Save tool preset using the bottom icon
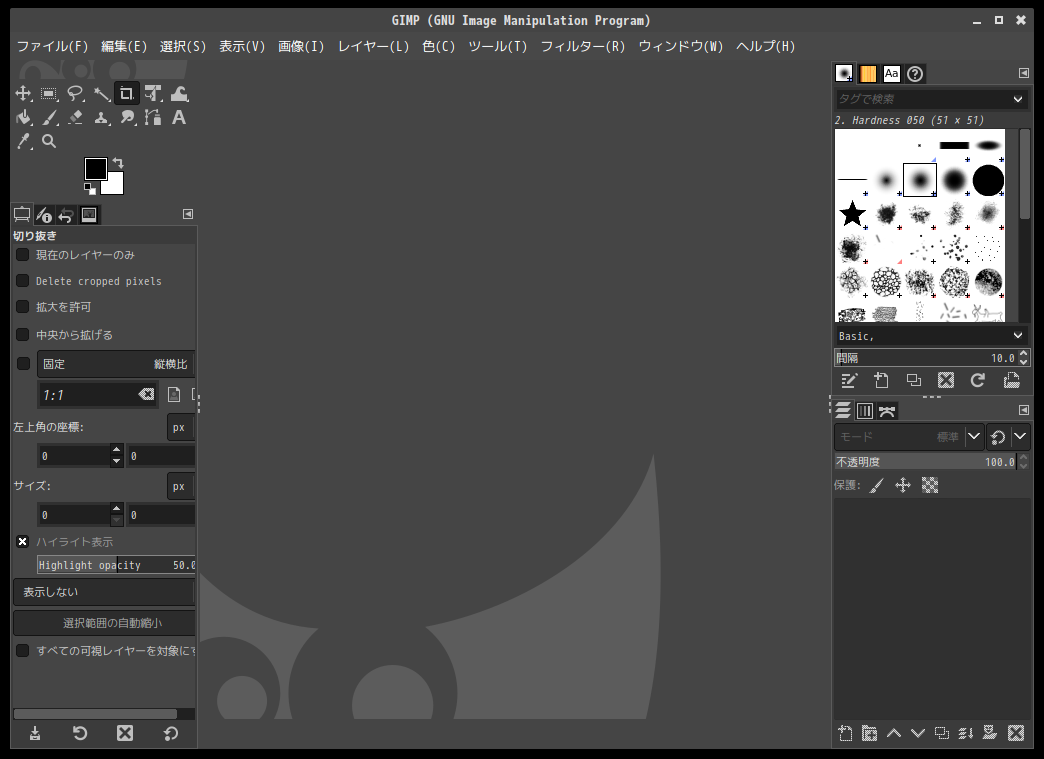This screenshot has height=759, width=1044. pyautogui.click(x=35, y=733)
